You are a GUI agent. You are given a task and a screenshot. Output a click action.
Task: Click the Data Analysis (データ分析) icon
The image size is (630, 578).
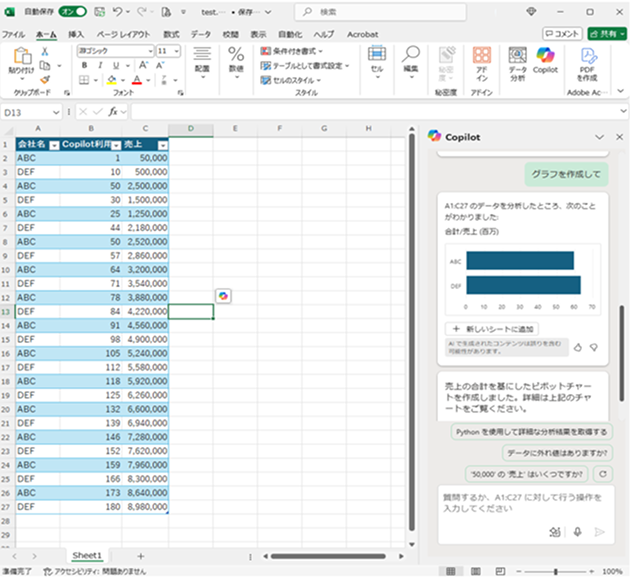(518, 64)
